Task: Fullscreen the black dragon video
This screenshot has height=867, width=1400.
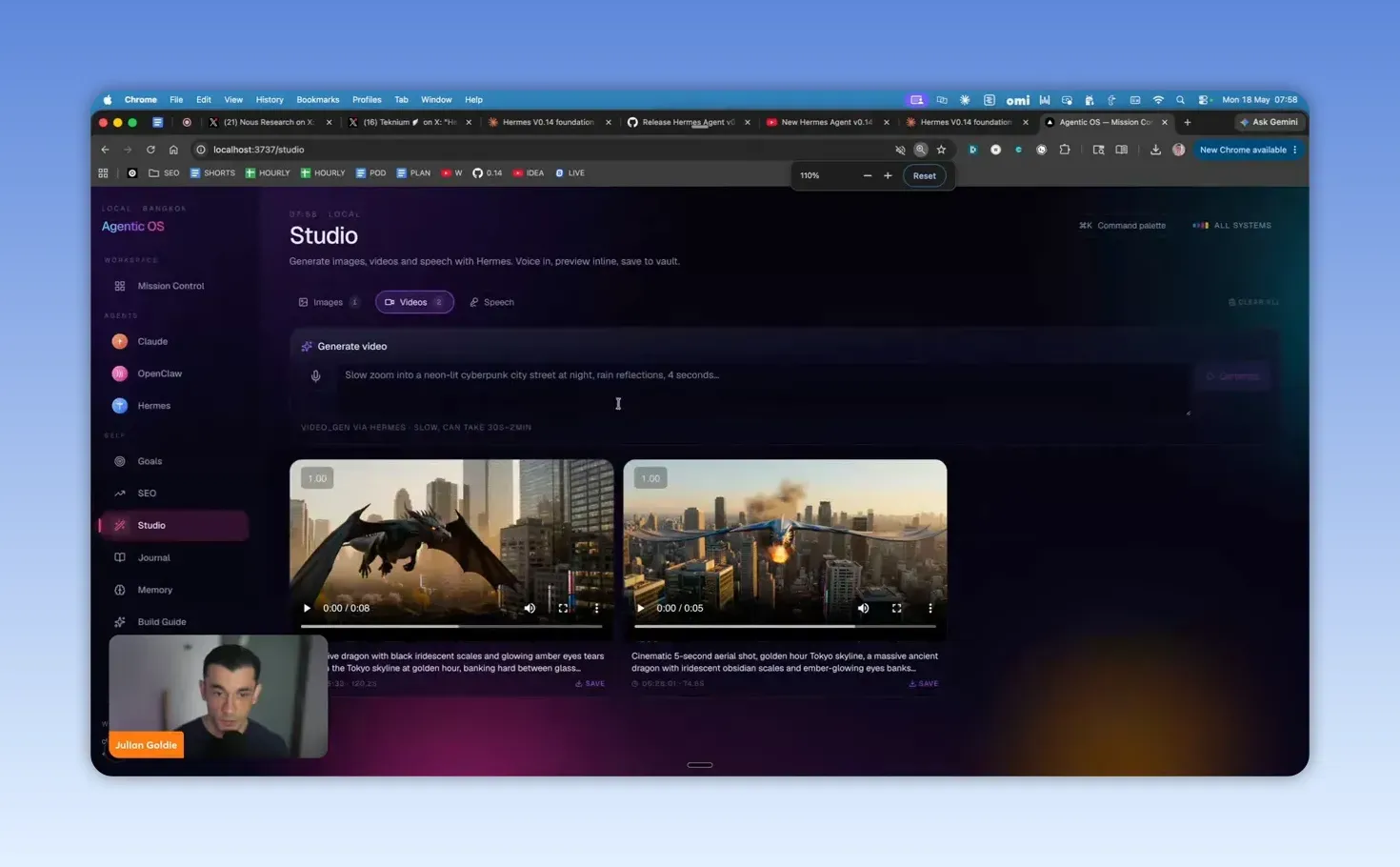Action: point(563,608)
